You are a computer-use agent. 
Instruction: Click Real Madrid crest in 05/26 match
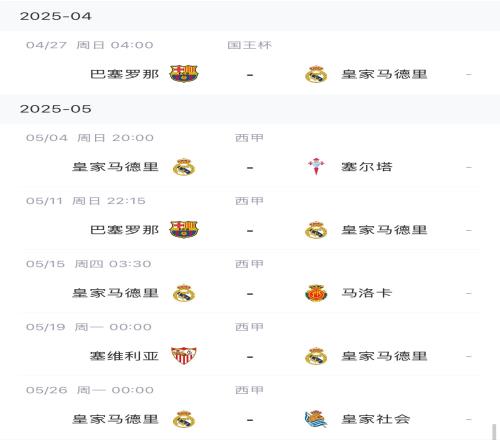pyautogui.click(x=184, y=419)
